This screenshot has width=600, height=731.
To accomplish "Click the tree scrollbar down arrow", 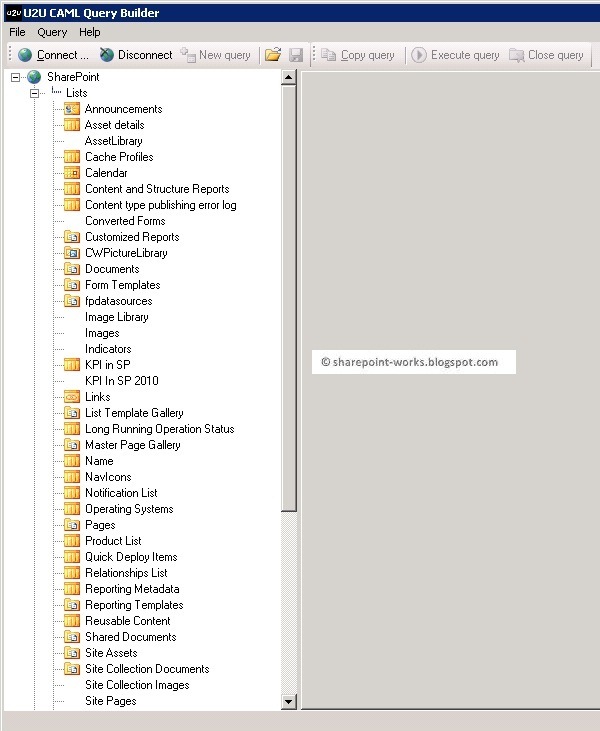I will click(289, 702).
